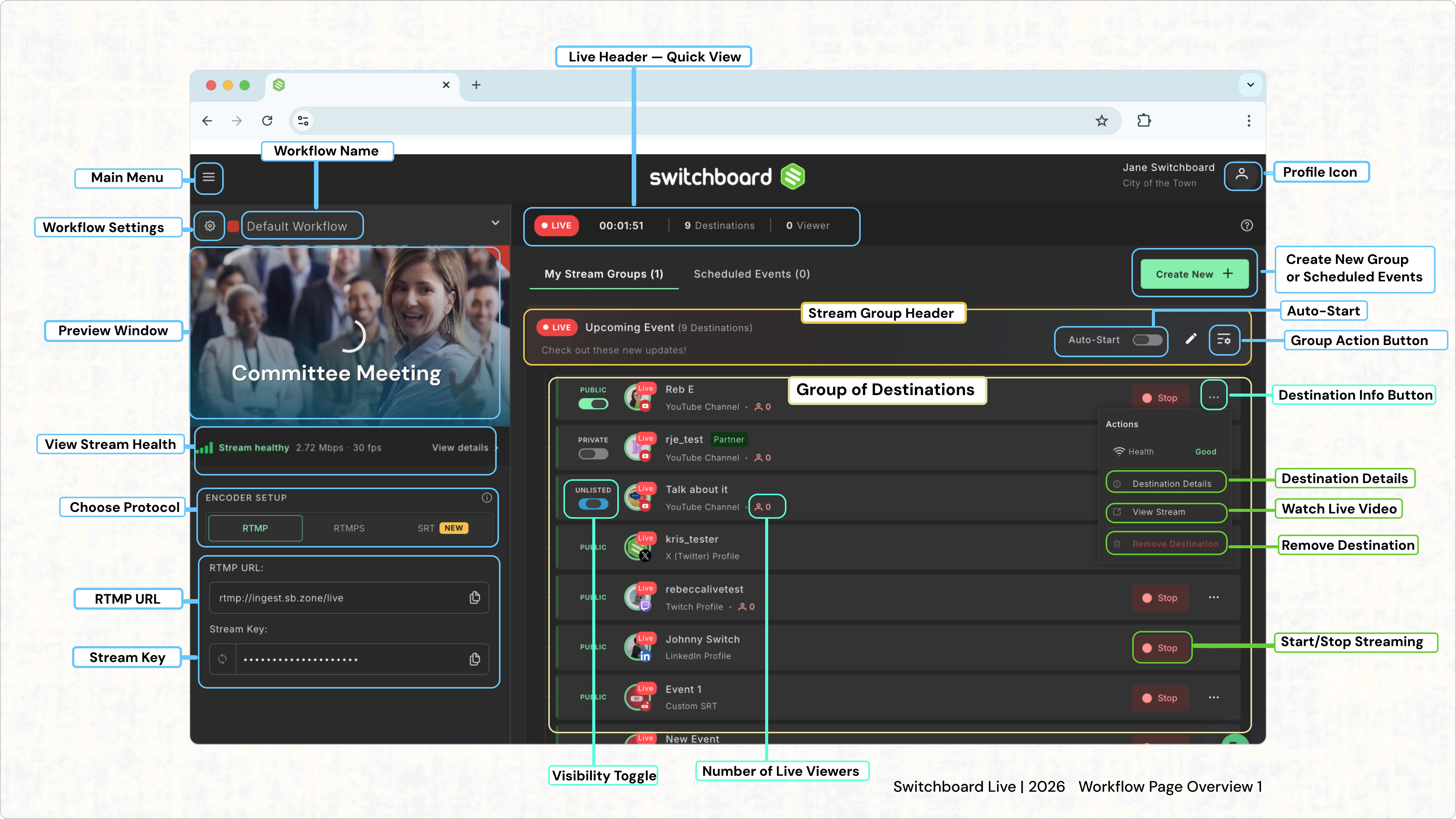Toggle Auto-Start for Upcoming Event
The height and width of the screenshot is (819, 1456).
(1147, 340)
